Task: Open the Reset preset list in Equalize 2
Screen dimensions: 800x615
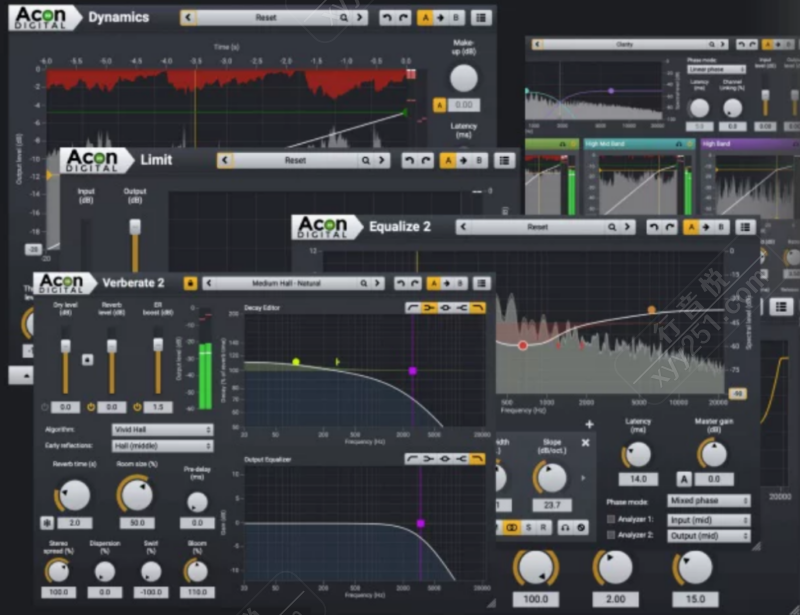Action: 537,227
